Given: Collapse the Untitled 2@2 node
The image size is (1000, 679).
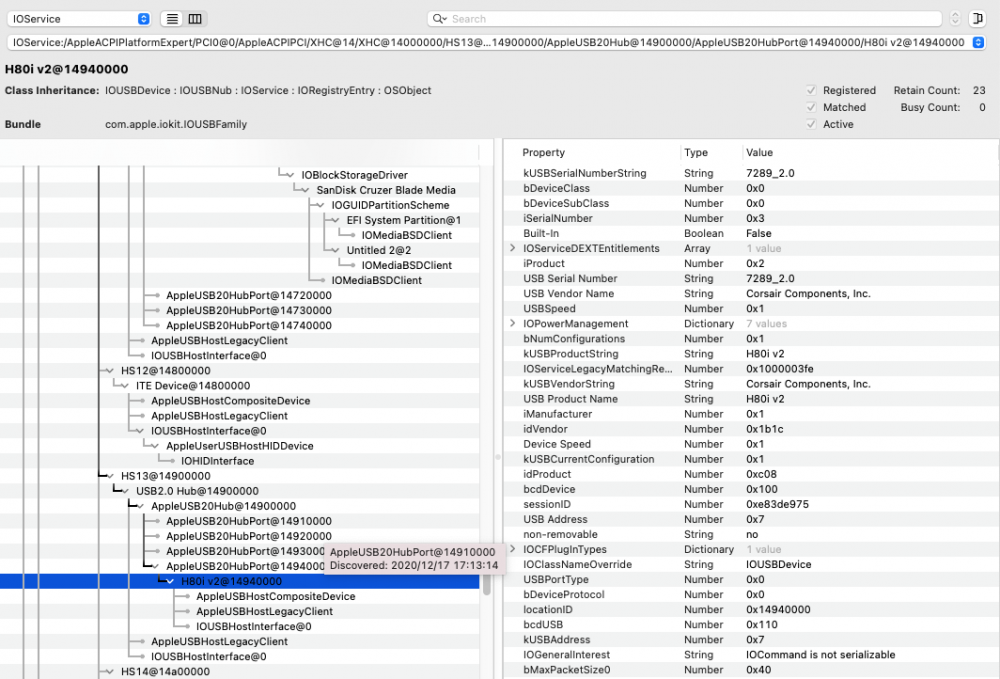Looking at the screenshot, I should point(336,251).
